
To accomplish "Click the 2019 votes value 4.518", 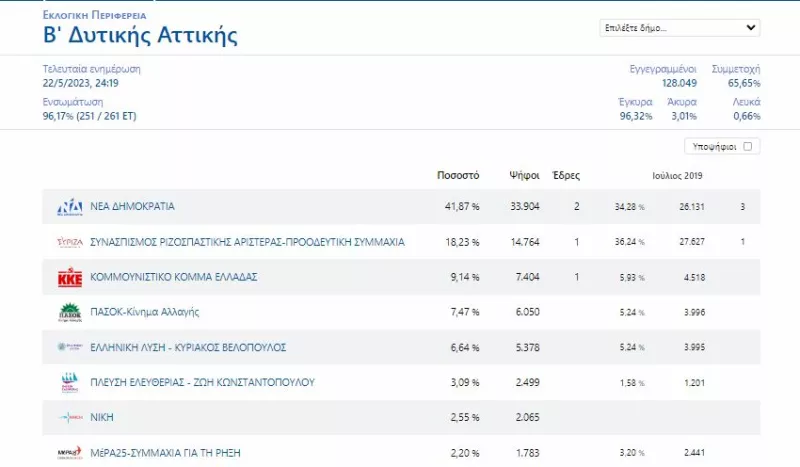I will 694,278.
